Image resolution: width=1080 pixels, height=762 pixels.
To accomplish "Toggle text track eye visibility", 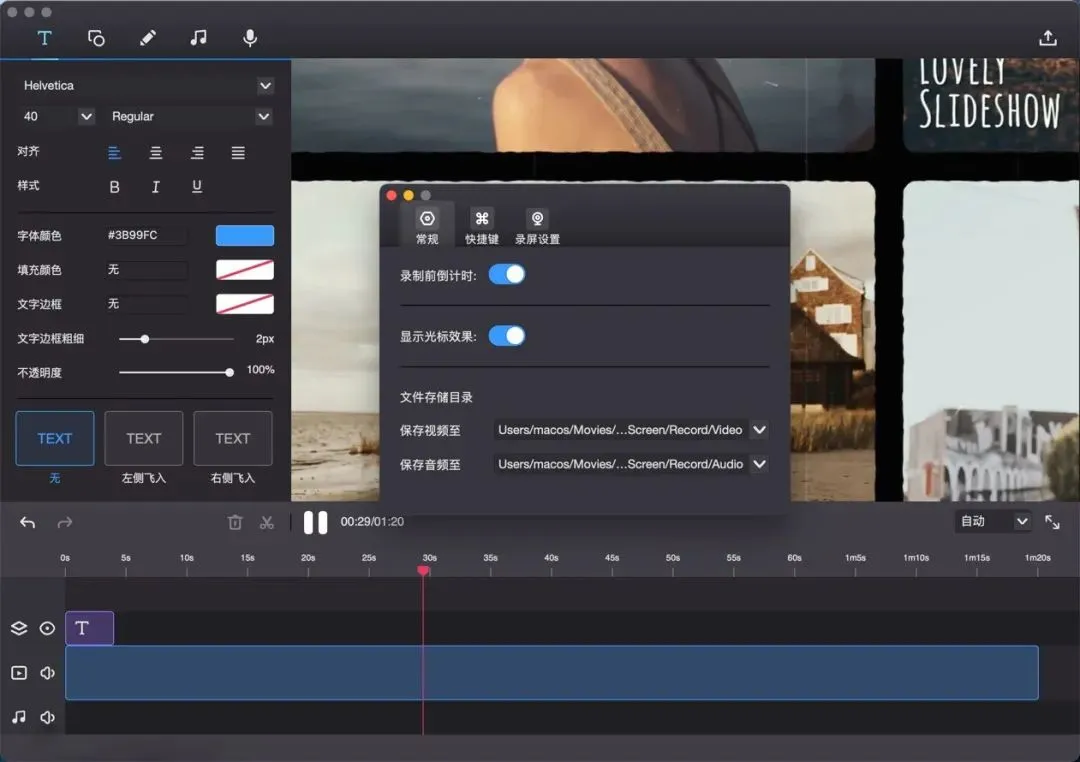I will pyautogui.click(x=47, y=628).
